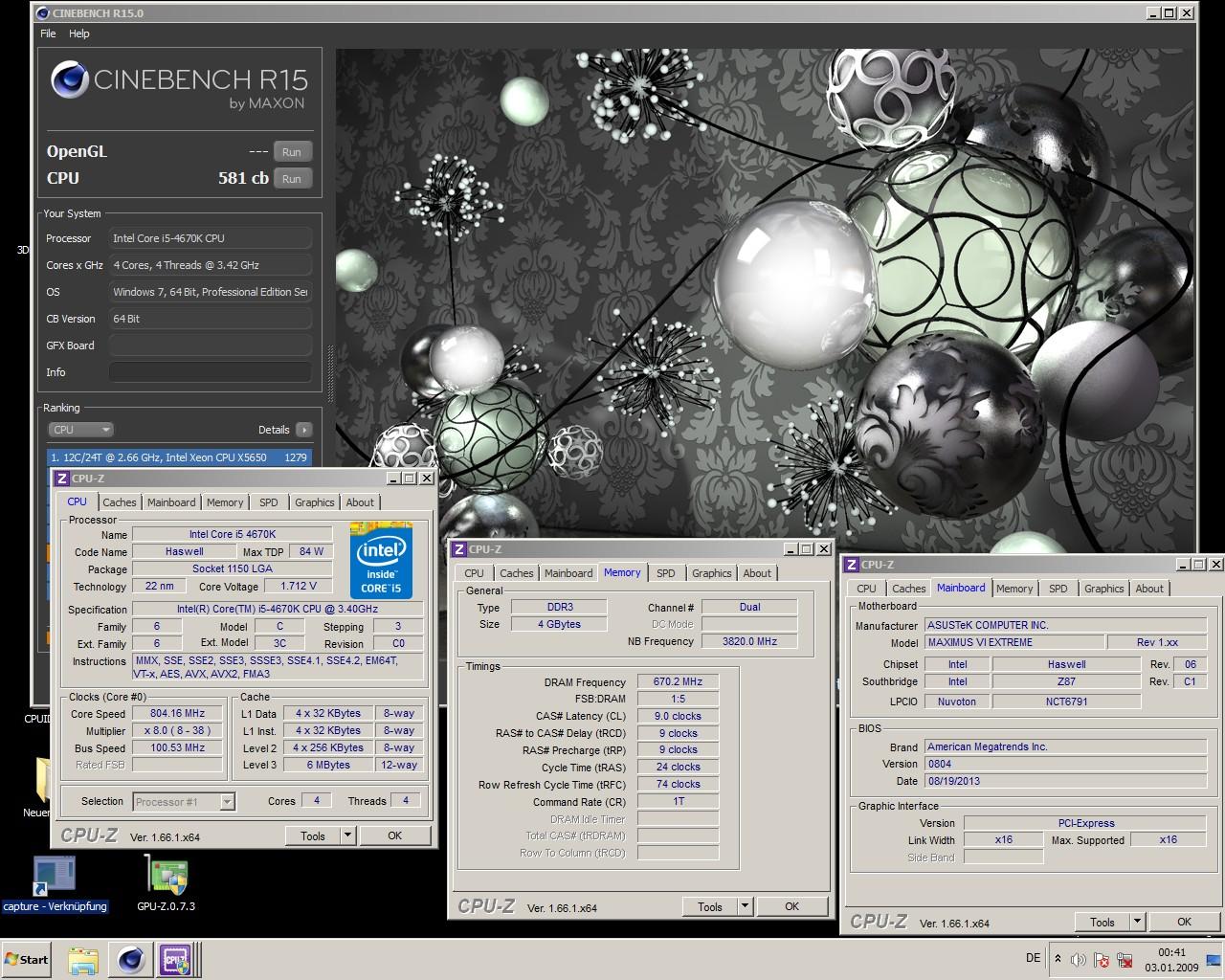This screenshot has height=980, width=1225.
Task: Open the volume speaker tray icon
Action: 1079,960
